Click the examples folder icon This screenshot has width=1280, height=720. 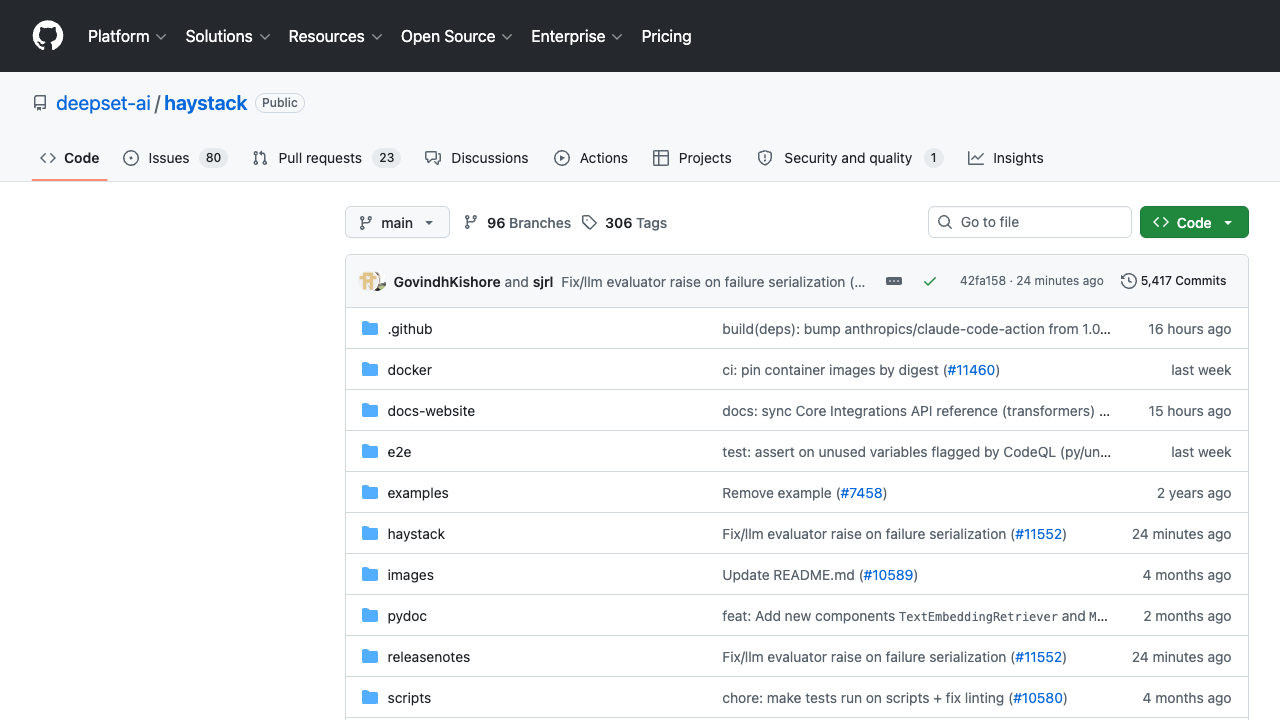(x=370, y=493)
